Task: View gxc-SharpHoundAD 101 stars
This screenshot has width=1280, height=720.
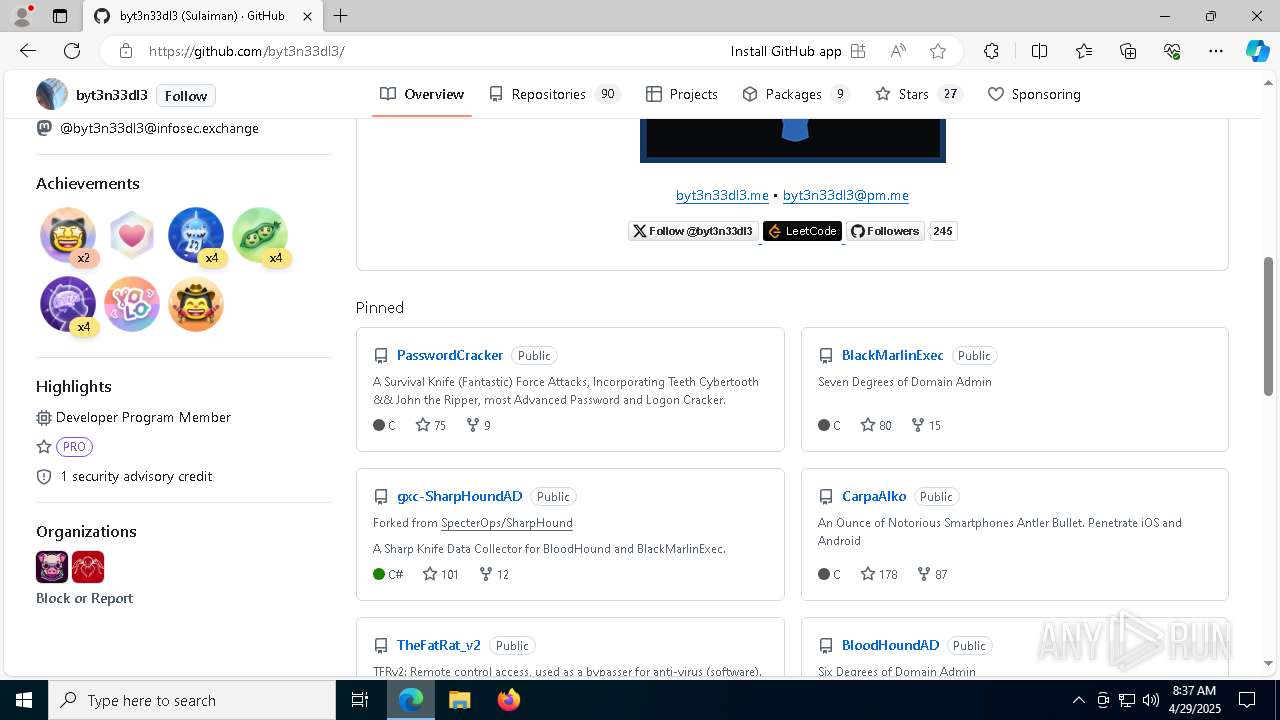Action: (x=440, y=574)
